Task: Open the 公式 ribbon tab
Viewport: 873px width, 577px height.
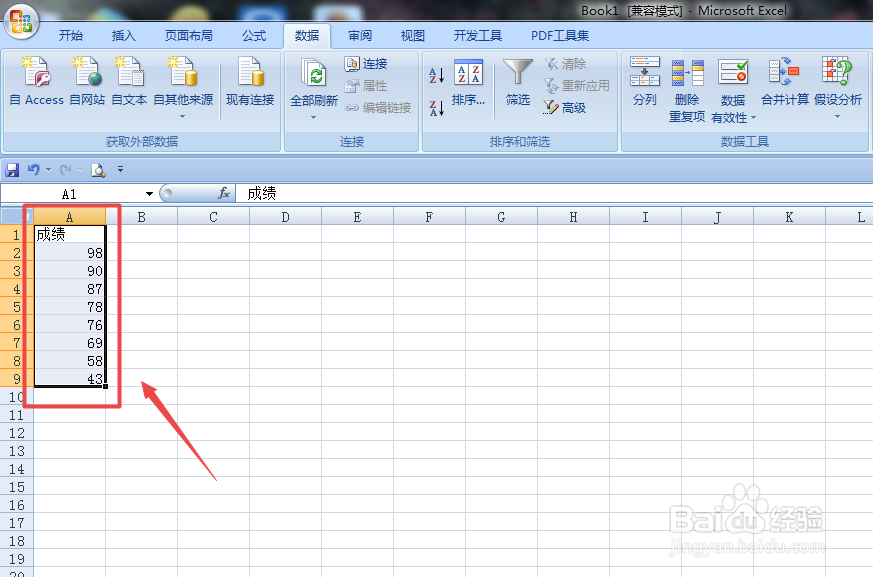Action: click(254, 35)
